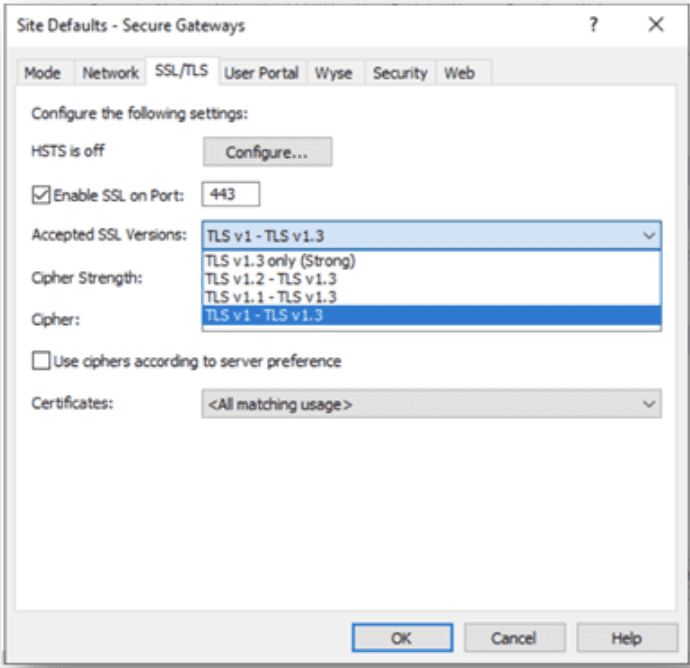
Task: Click the "Cipher Strength:" label
Action: (x=87, y=278)
